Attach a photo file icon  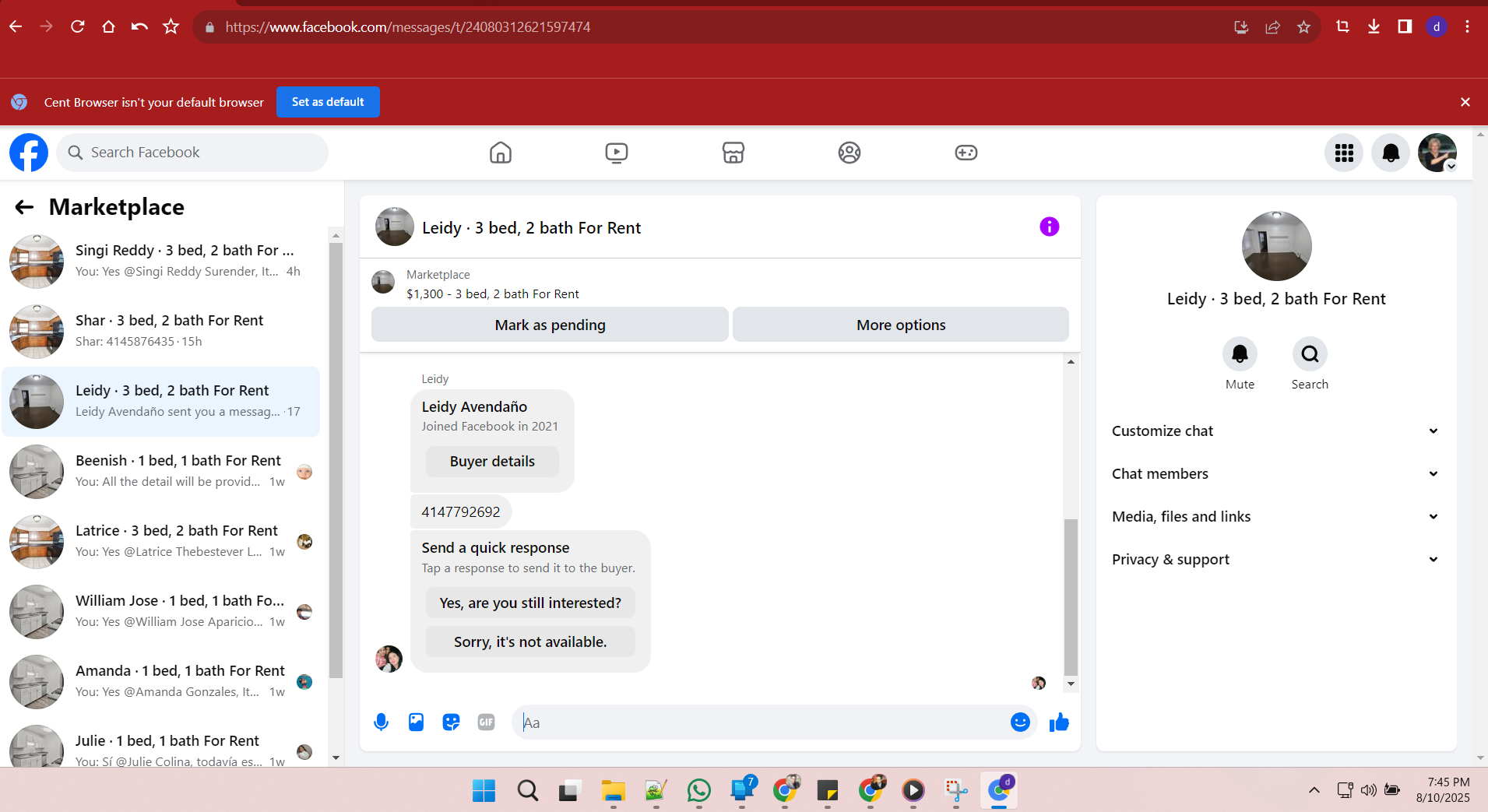[417, 722]
